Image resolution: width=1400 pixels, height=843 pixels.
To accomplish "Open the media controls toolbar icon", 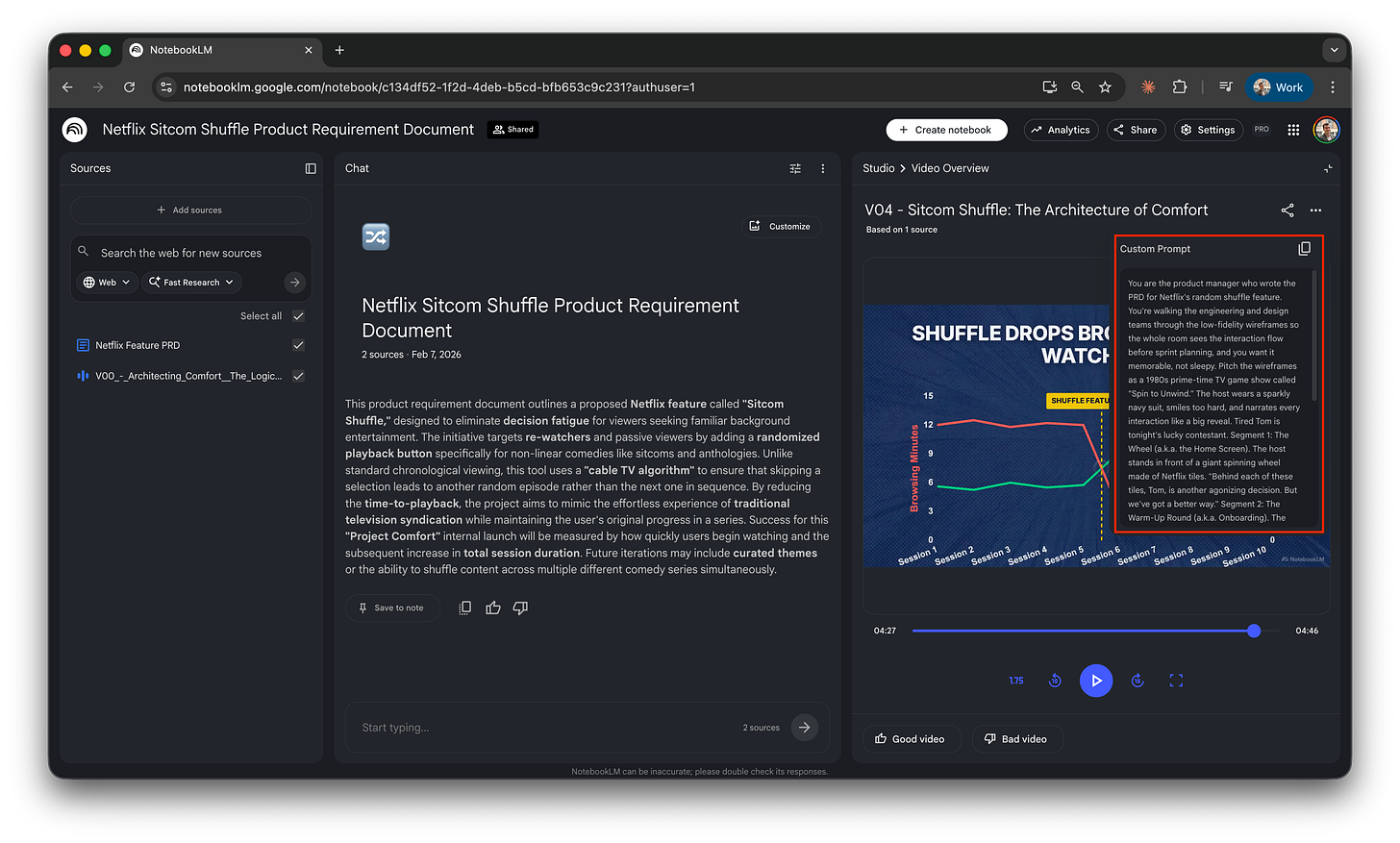I will (1226, 87).
